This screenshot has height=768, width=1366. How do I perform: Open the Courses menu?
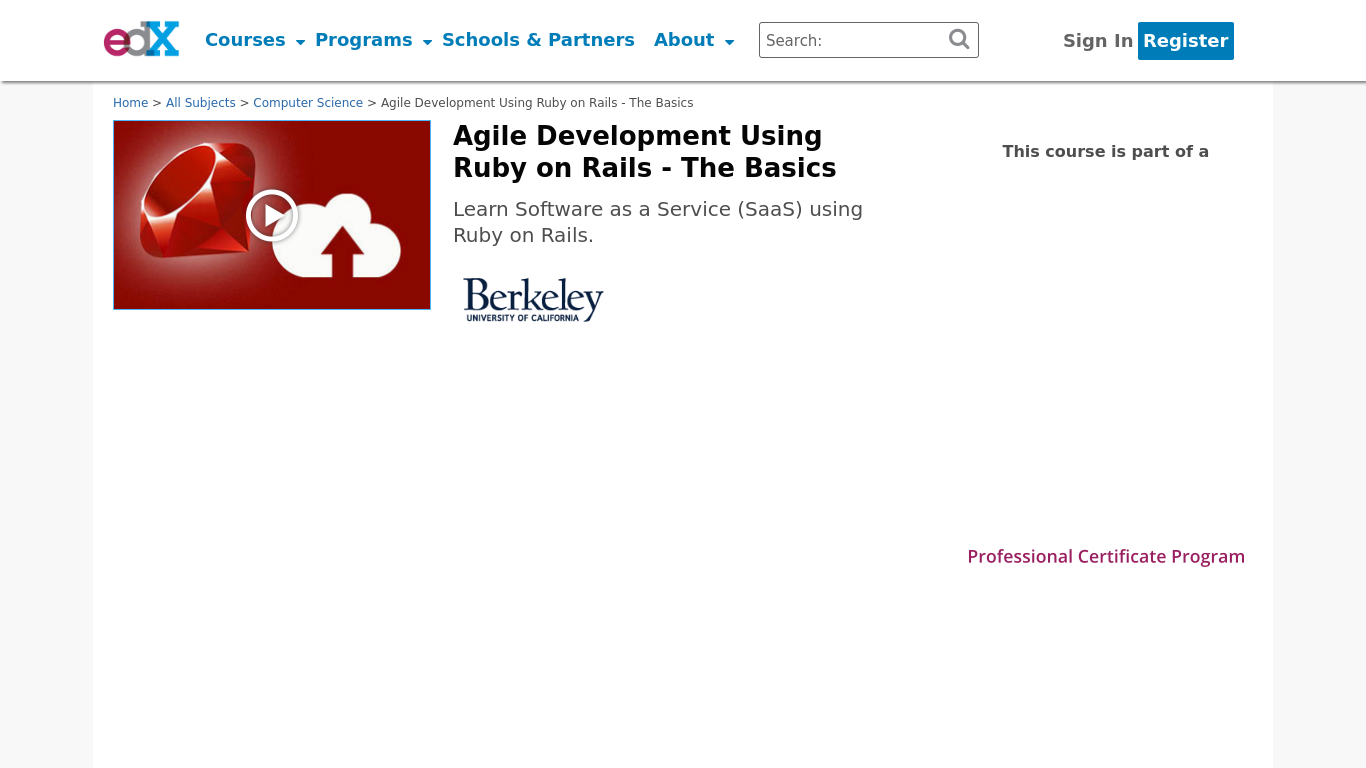click(245, 40)
